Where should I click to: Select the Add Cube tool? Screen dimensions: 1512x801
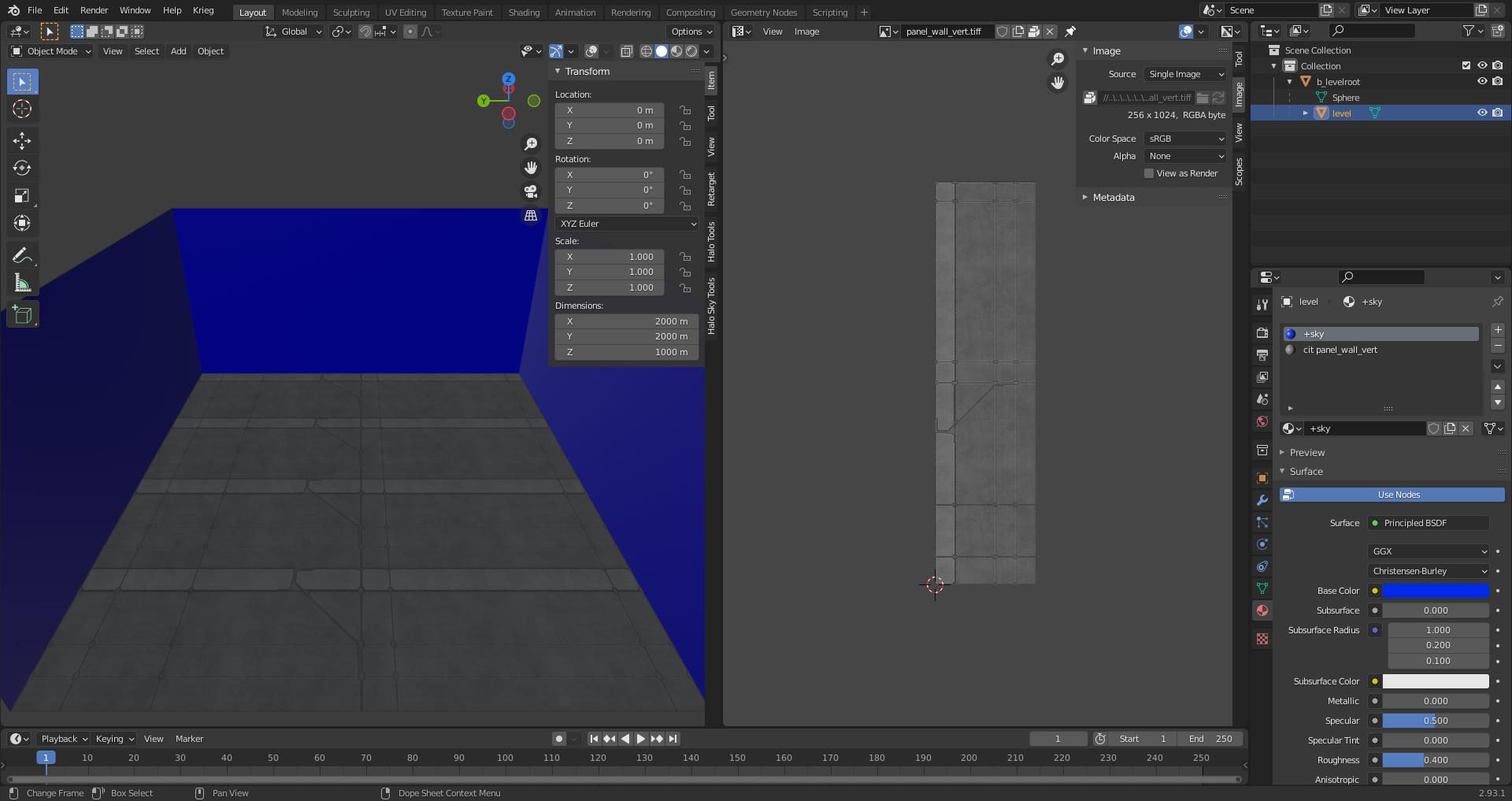22,315
